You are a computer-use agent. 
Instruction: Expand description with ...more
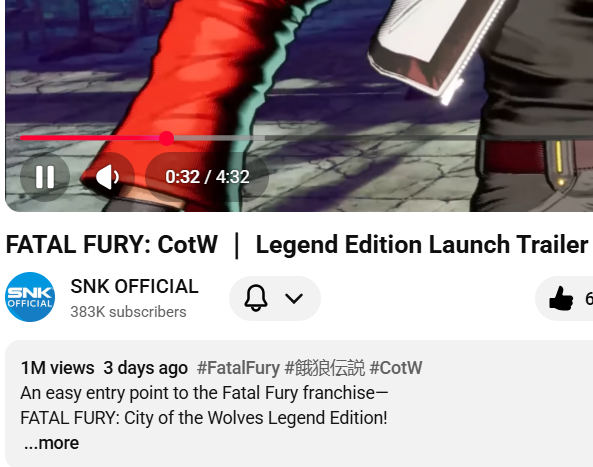(x=51, y=443)
